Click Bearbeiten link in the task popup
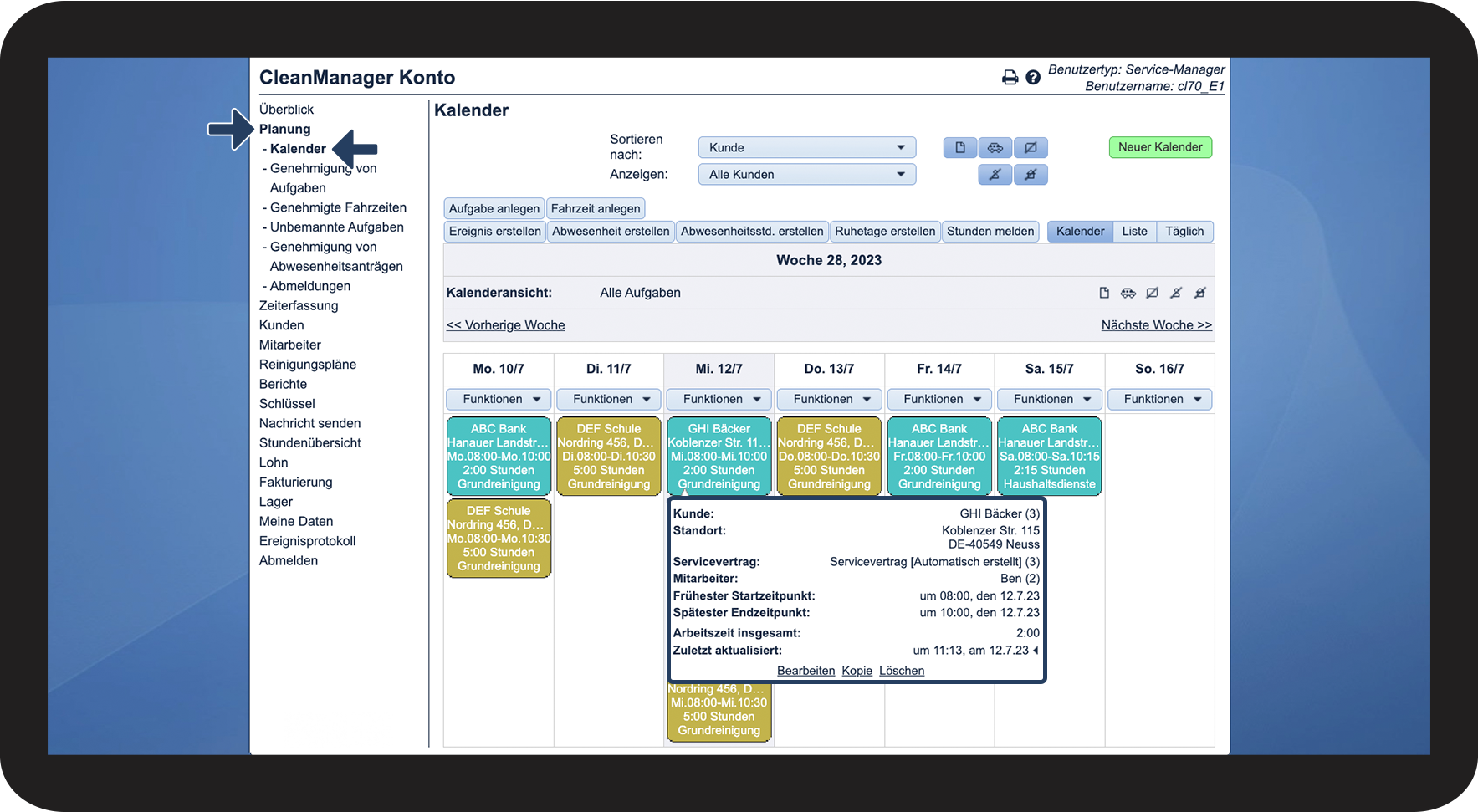Viewport: 1478px width, 812px height. pos(805,671)
